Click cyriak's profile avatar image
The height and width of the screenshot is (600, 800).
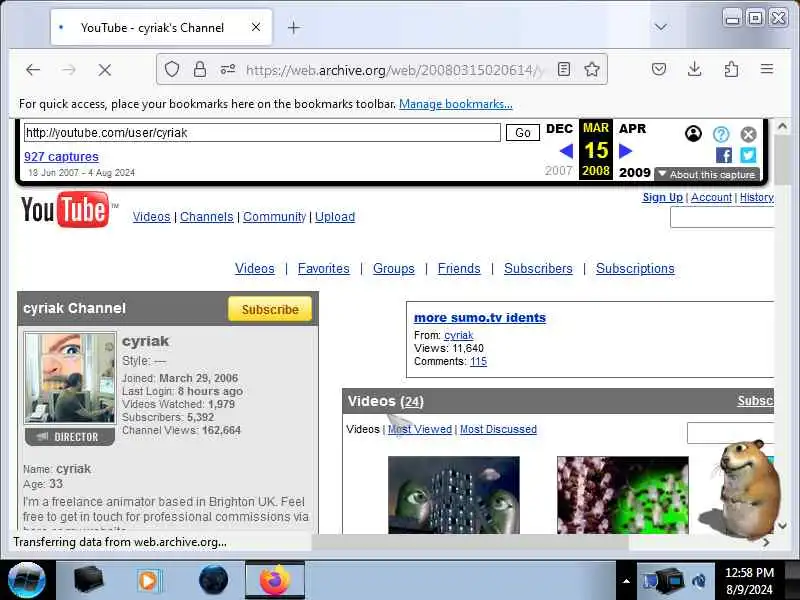(x=70, y=378)
